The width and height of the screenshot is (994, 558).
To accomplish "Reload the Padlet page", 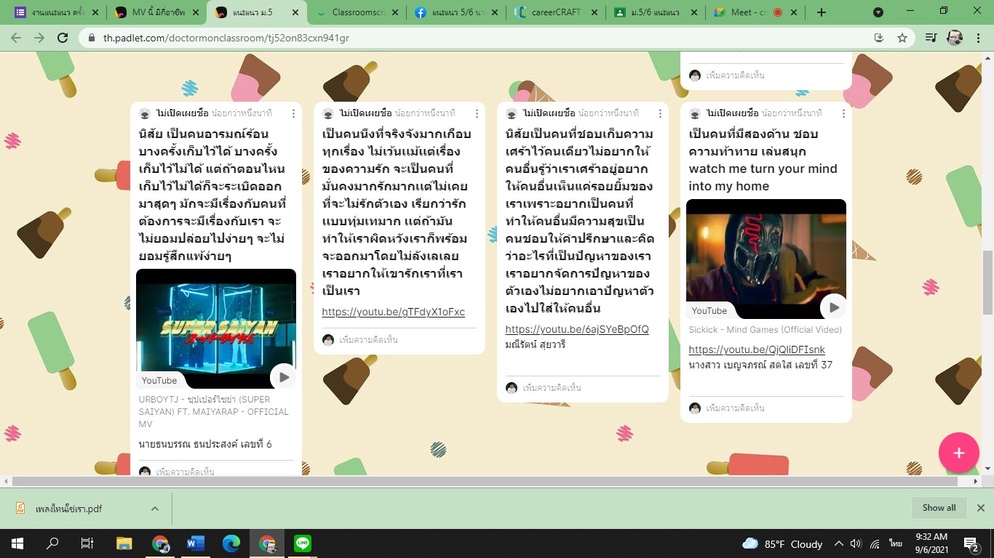I will (x=62, y=38).
